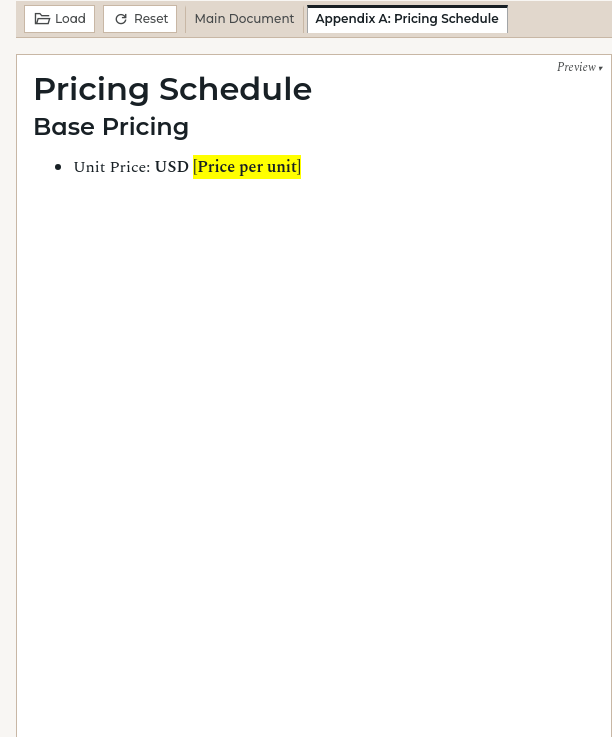This screenshot has height=737, width=612.
Task: Open the Preview dropdown menu
Action: [x=576, y=67]
